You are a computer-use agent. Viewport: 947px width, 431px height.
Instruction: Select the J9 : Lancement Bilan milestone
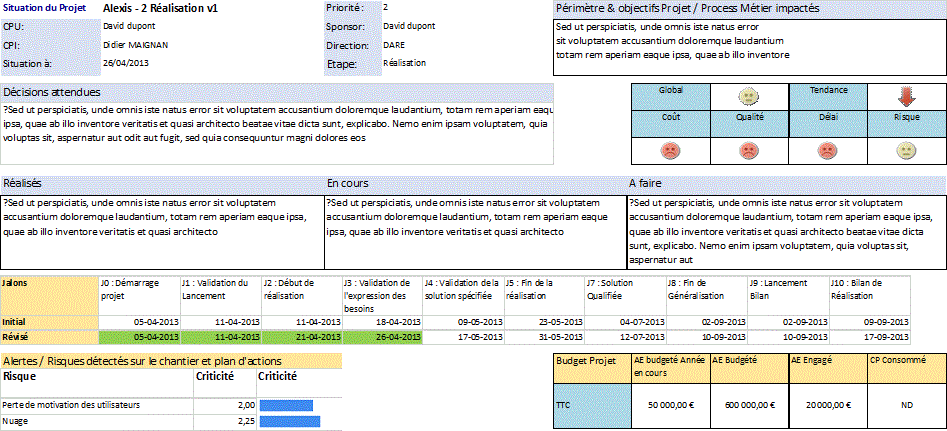coord(789,295)
